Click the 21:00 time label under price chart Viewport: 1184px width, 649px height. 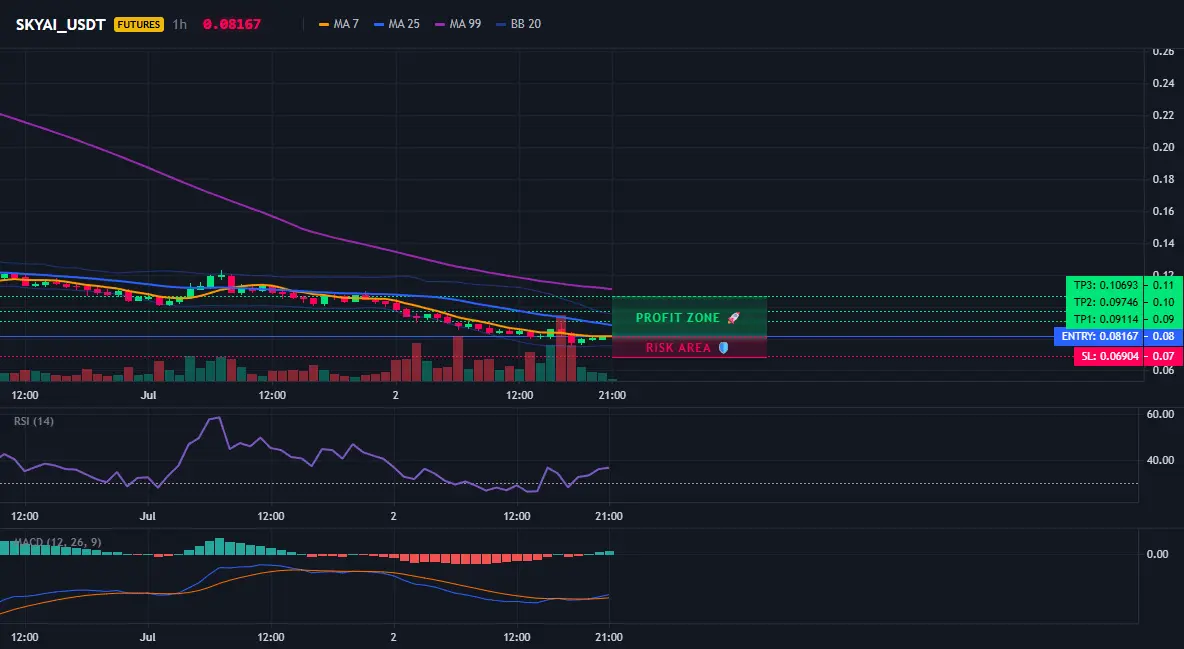612,395
